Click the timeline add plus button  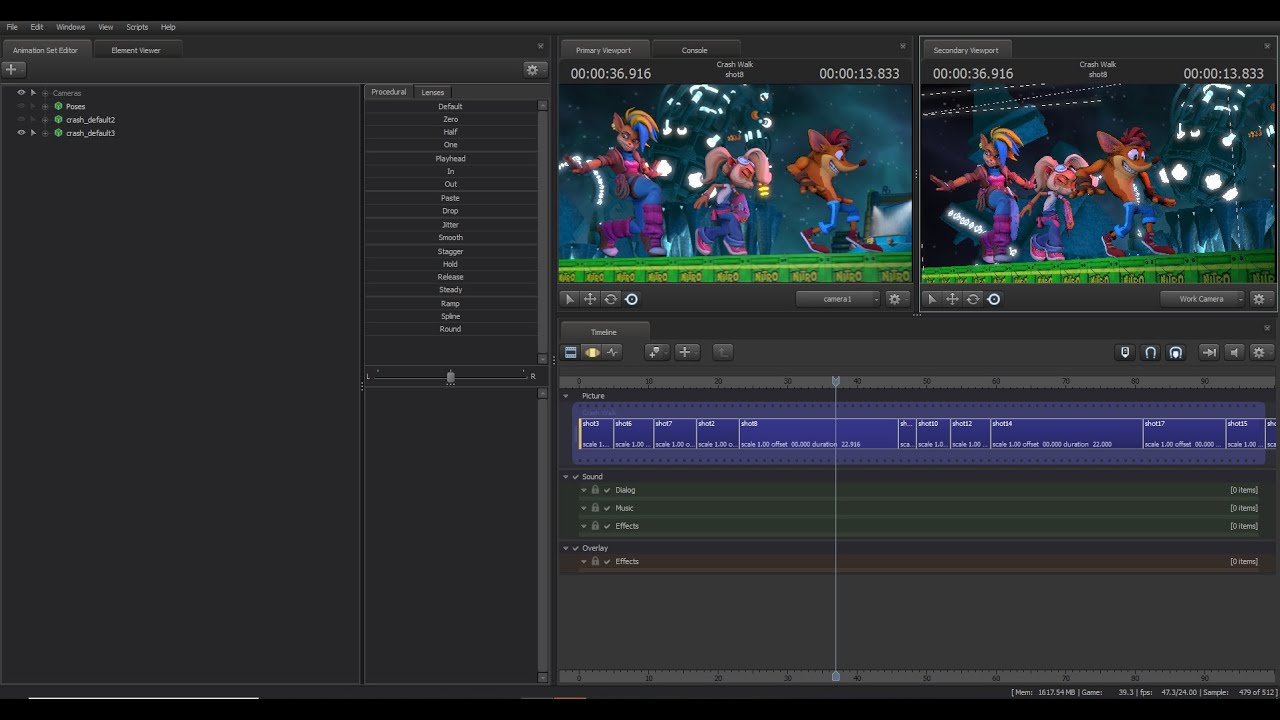685,352
